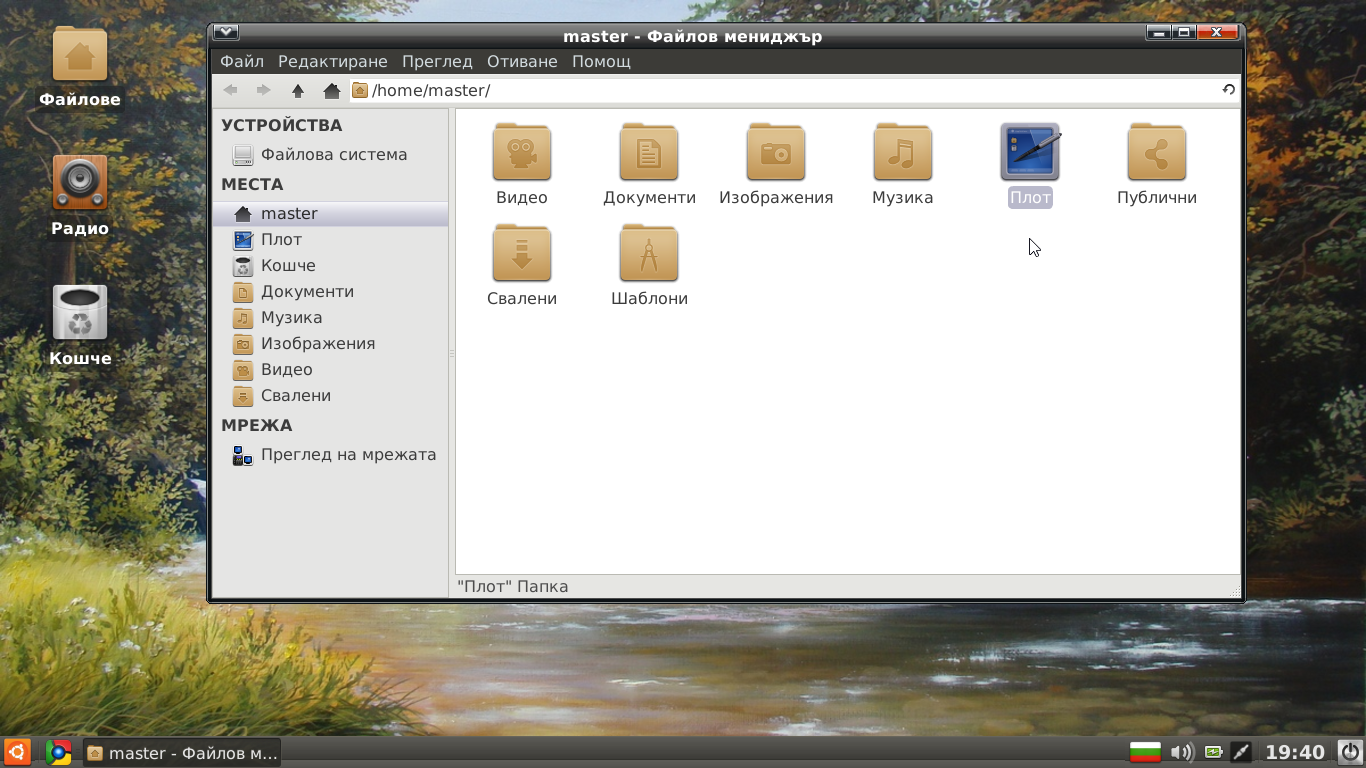The width and height of the screenshot is (1366, 768).
Task: Open Файлова система in sidebar
Action: point(331,155)
